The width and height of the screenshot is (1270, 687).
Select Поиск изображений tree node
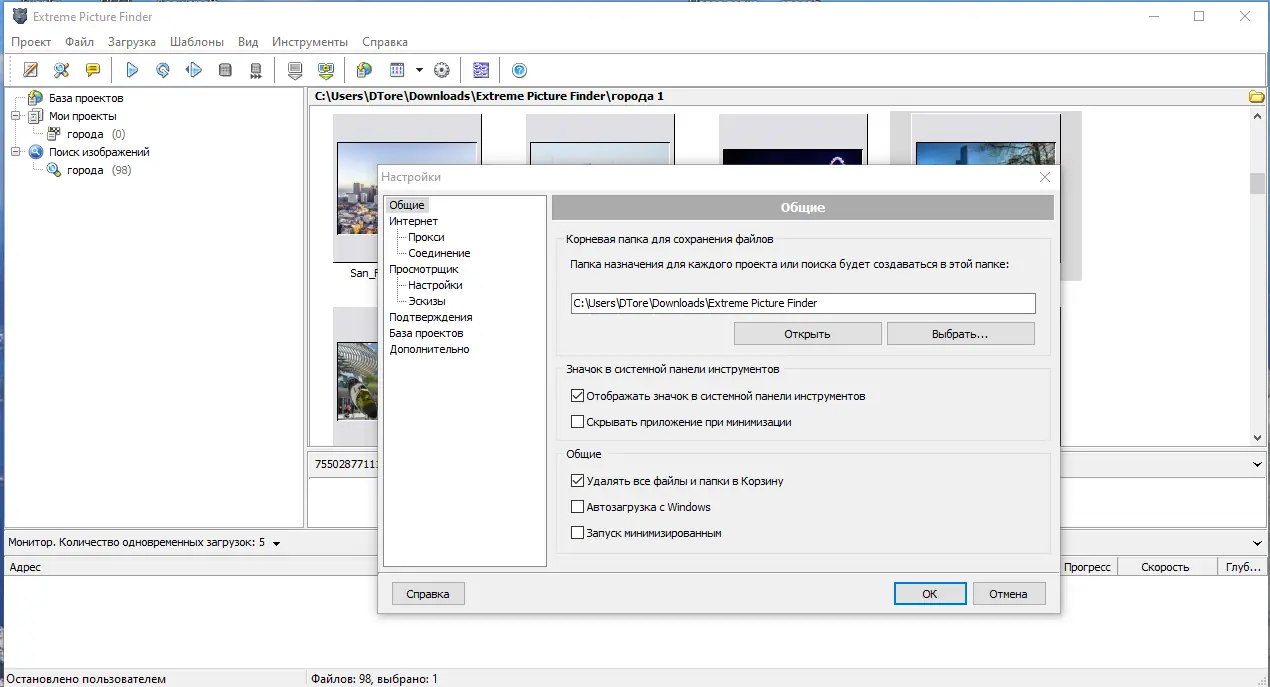pyautogui.click(x=99, y=152)
